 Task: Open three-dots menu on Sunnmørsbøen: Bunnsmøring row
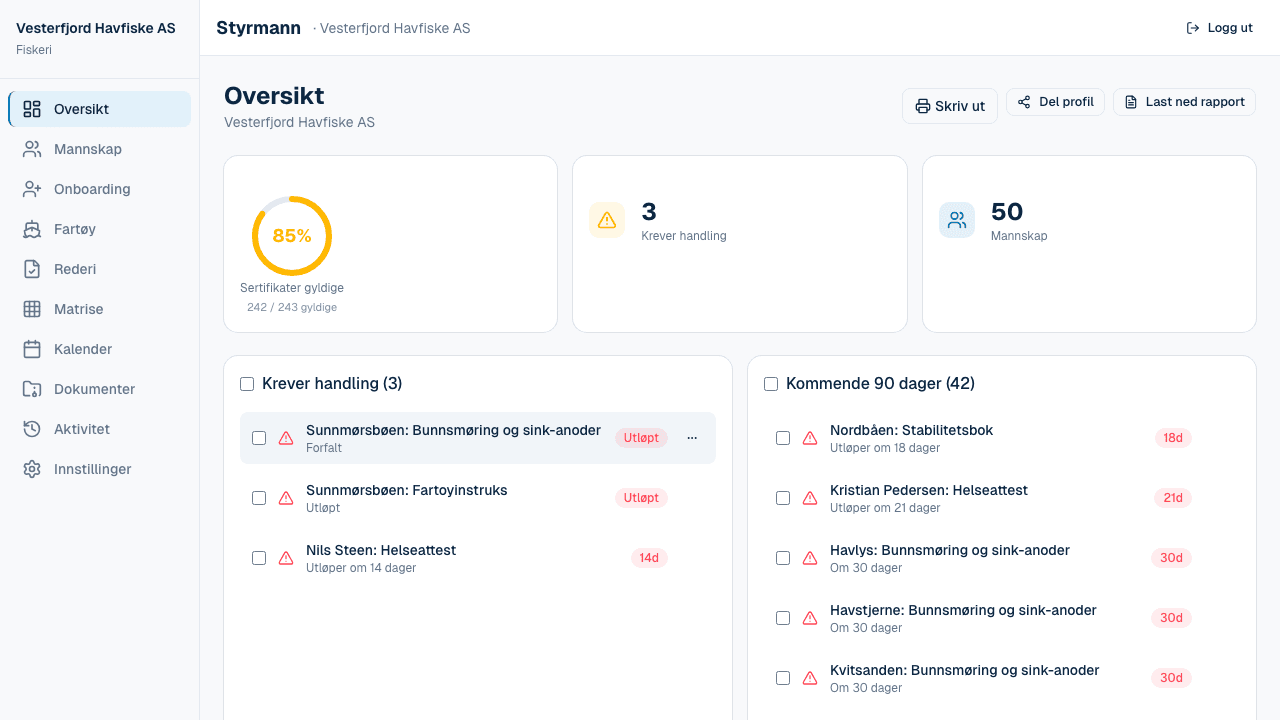coord(692,438)
